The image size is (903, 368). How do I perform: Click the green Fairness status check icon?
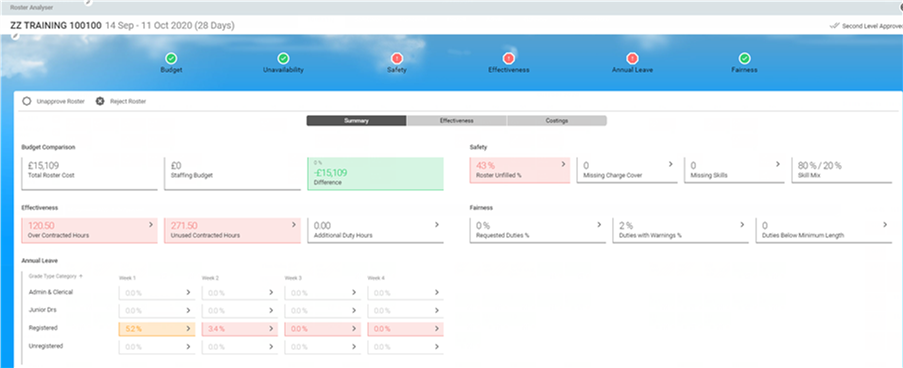coord(745,58)
